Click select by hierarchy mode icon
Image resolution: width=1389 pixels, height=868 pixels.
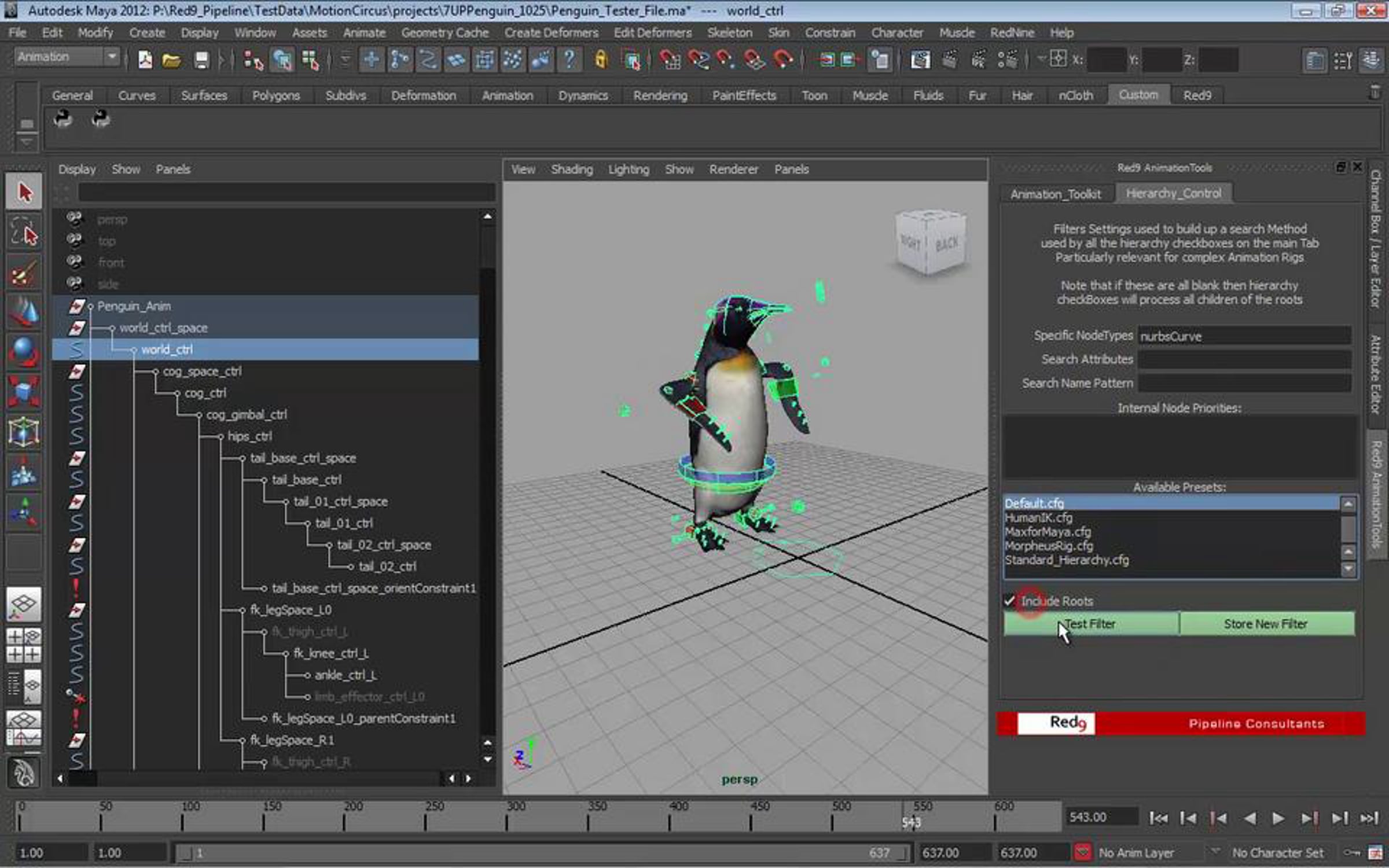point(253,60)
